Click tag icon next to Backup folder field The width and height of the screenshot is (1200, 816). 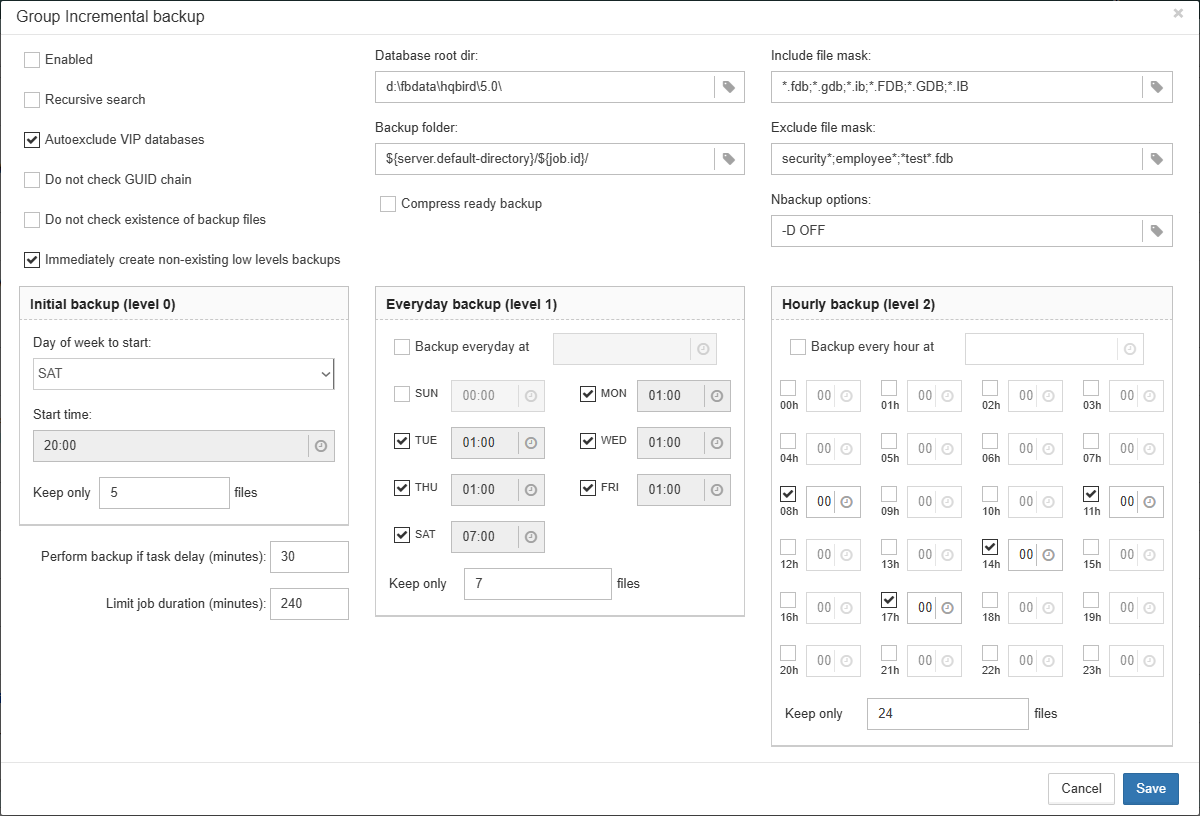pos(729,159)
